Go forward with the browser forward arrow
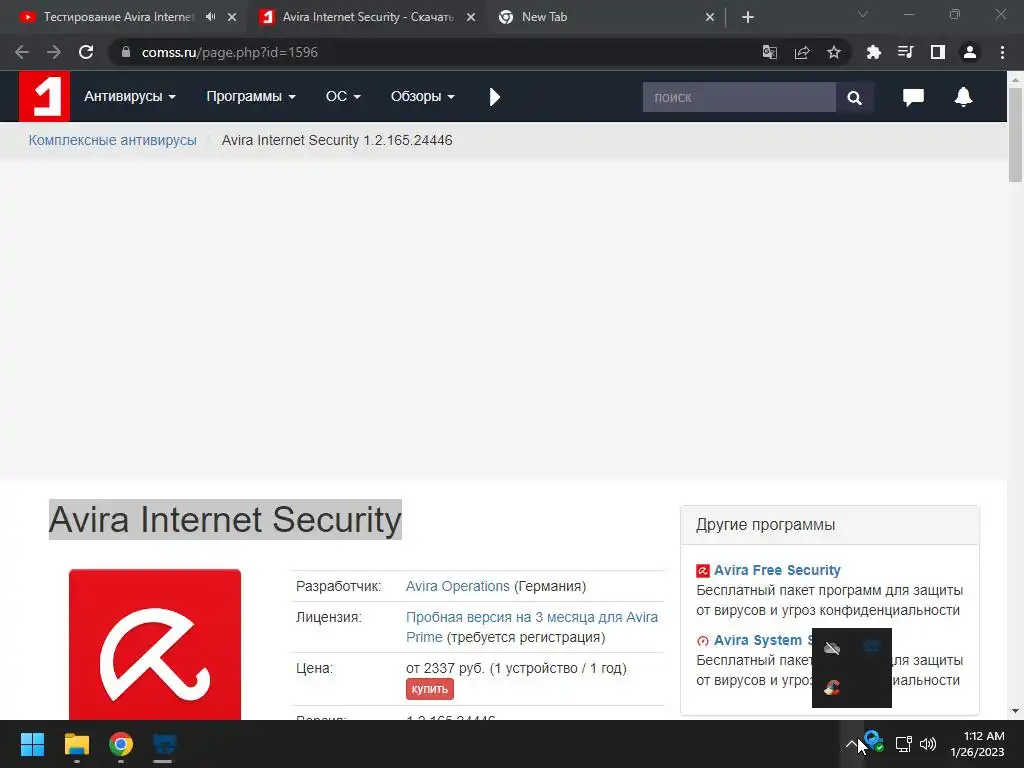1024x768 pixels. coord(54,52)
